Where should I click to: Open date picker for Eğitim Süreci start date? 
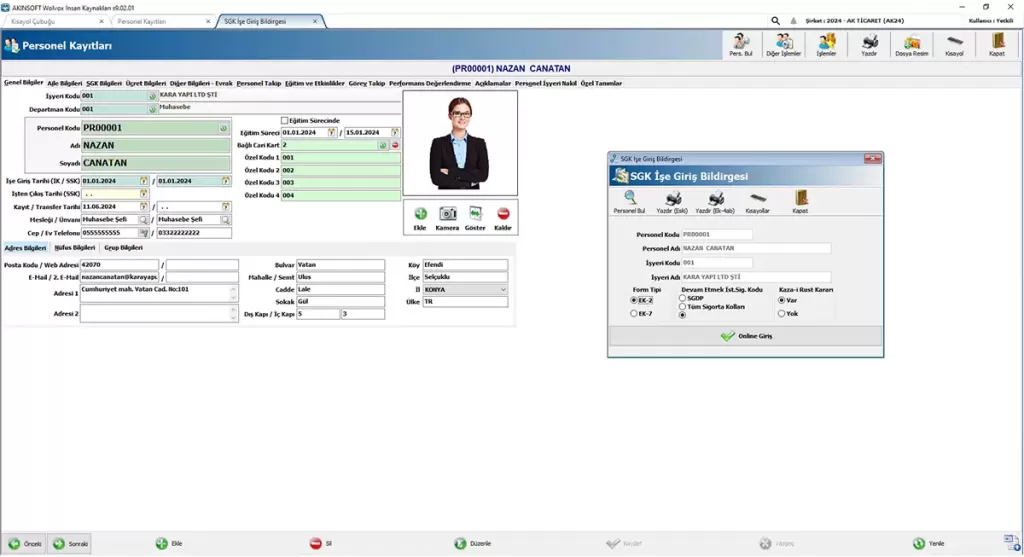coord(332,133)
